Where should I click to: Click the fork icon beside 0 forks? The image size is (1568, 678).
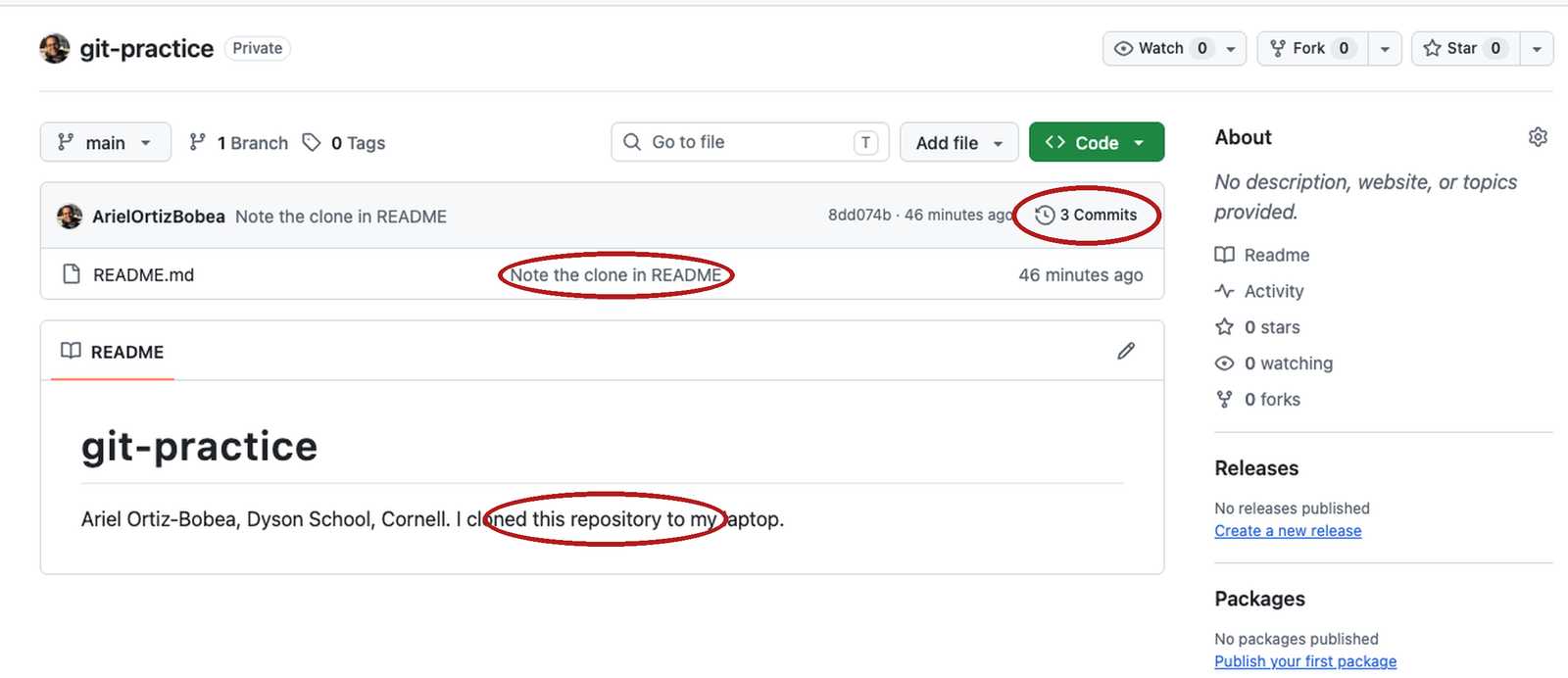click(x=1224, y=399)
